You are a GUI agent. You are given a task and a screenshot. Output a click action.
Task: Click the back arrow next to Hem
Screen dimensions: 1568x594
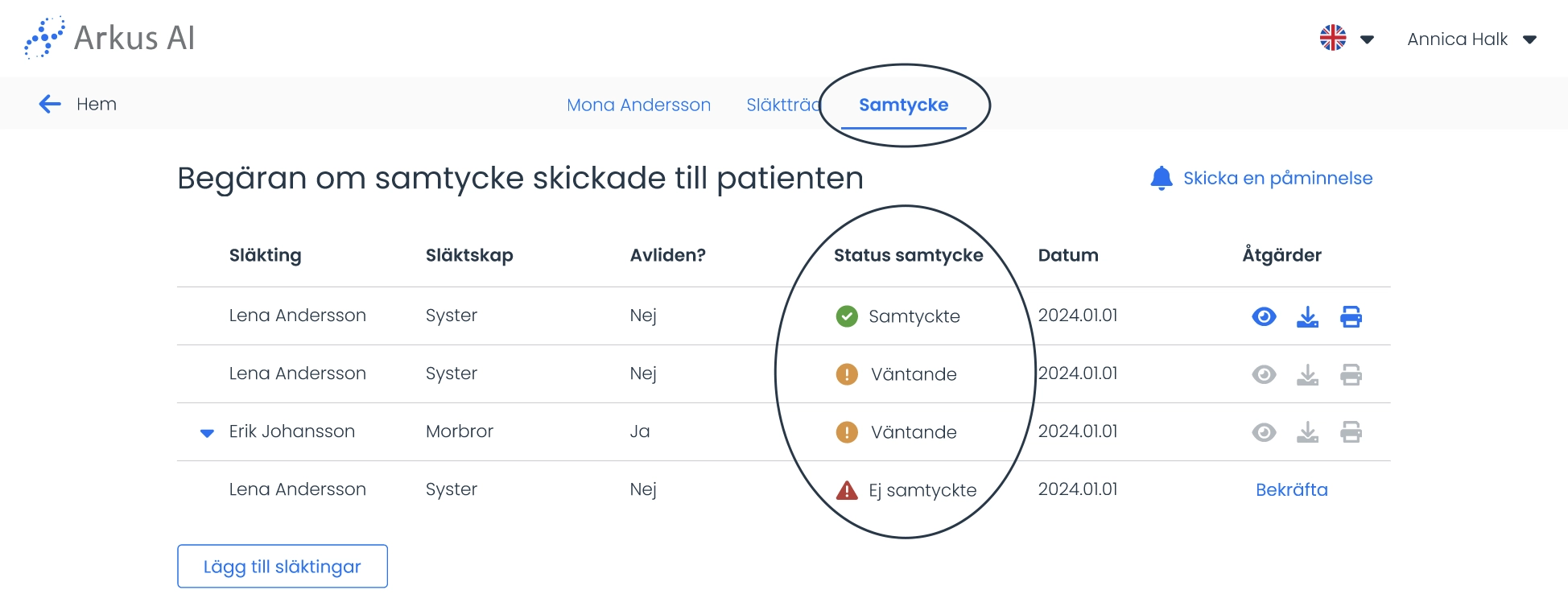50,104
